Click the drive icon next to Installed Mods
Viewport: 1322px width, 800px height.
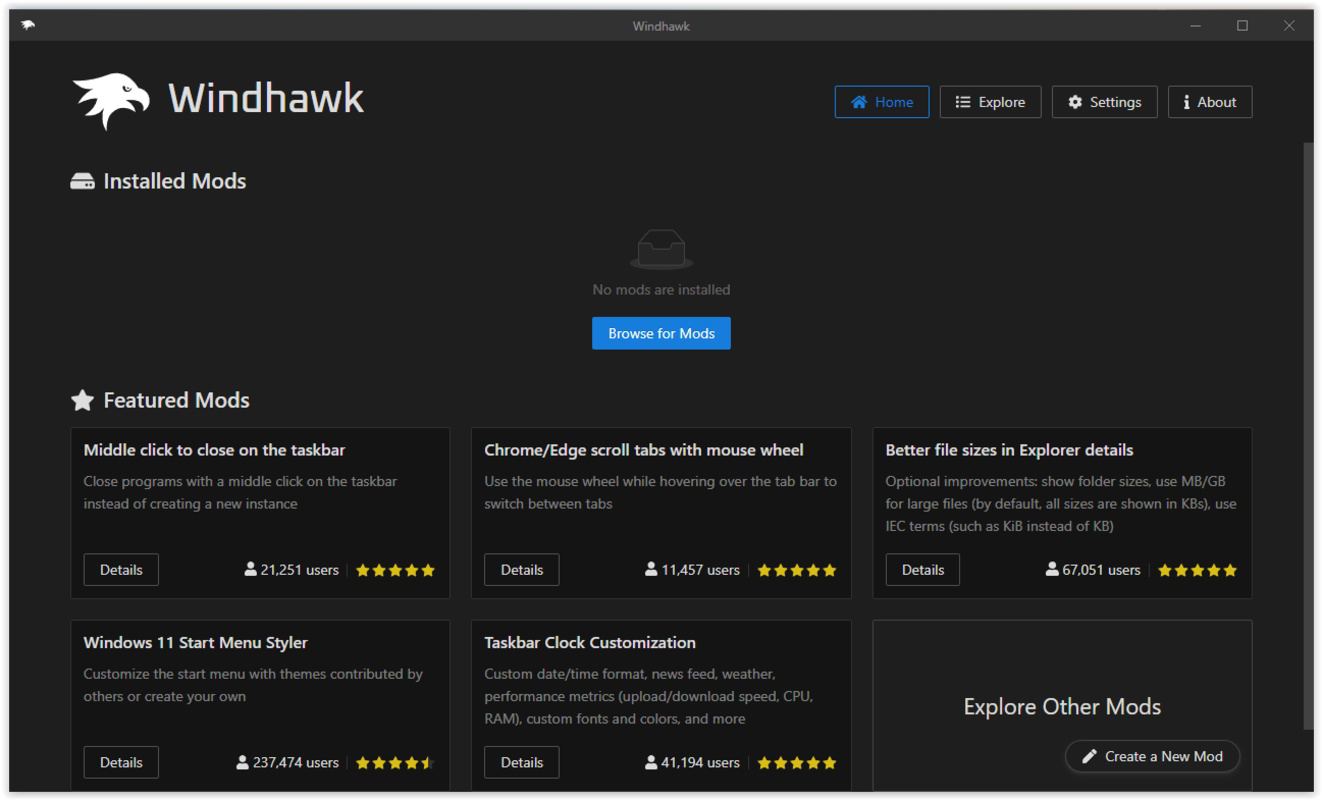click(84, 179)
